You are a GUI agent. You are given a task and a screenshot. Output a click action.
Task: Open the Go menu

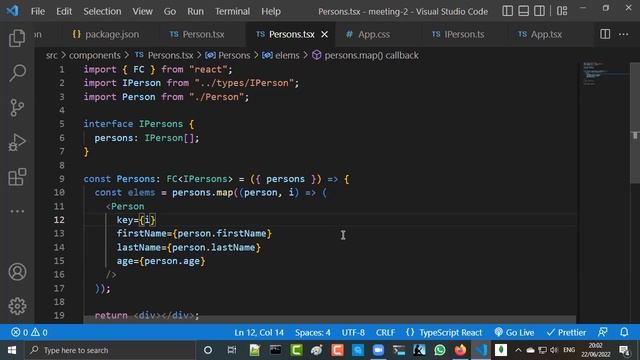pos(170,11)
